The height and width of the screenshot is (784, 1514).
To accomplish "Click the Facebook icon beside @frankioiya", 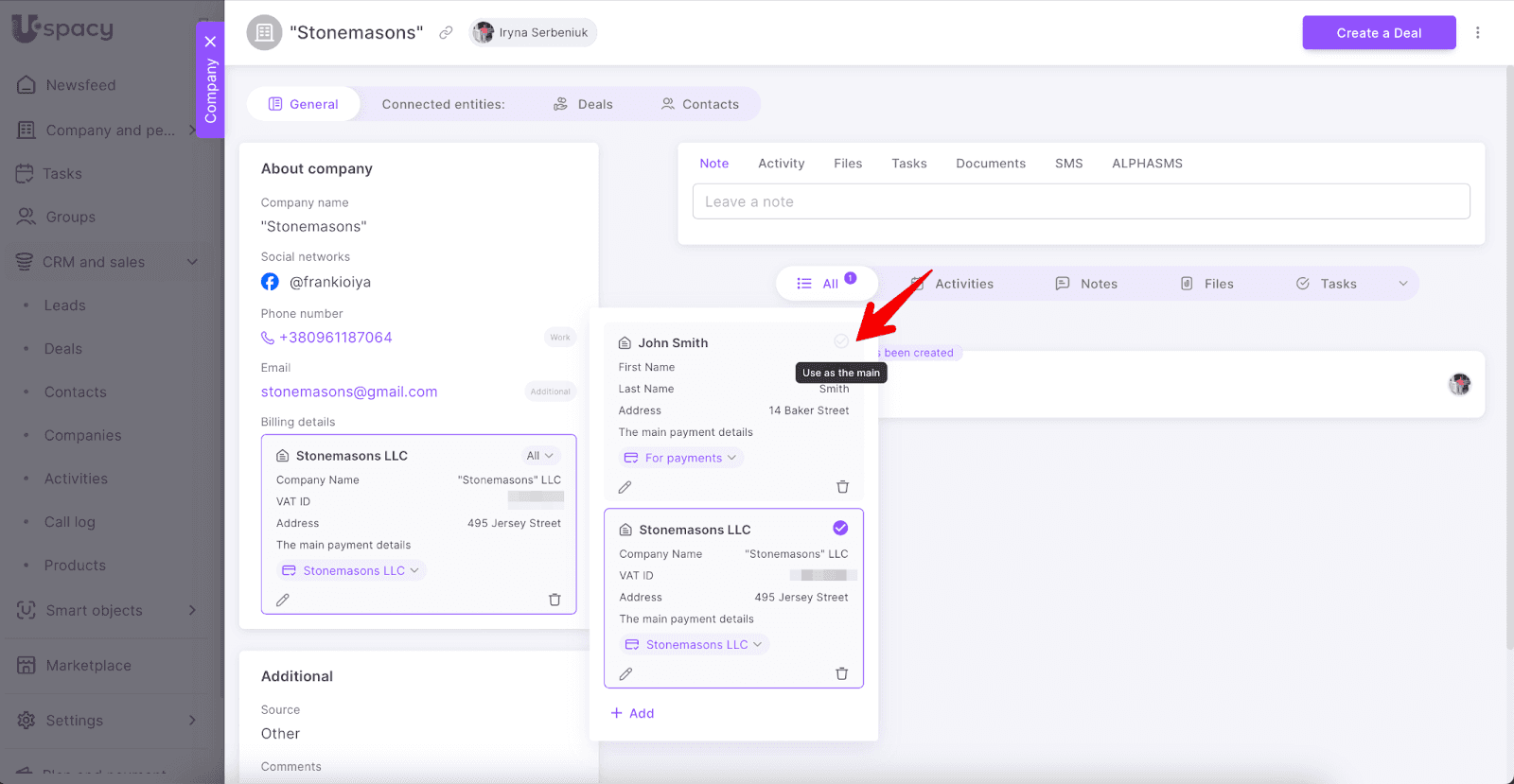I will (x=270, y=282).
